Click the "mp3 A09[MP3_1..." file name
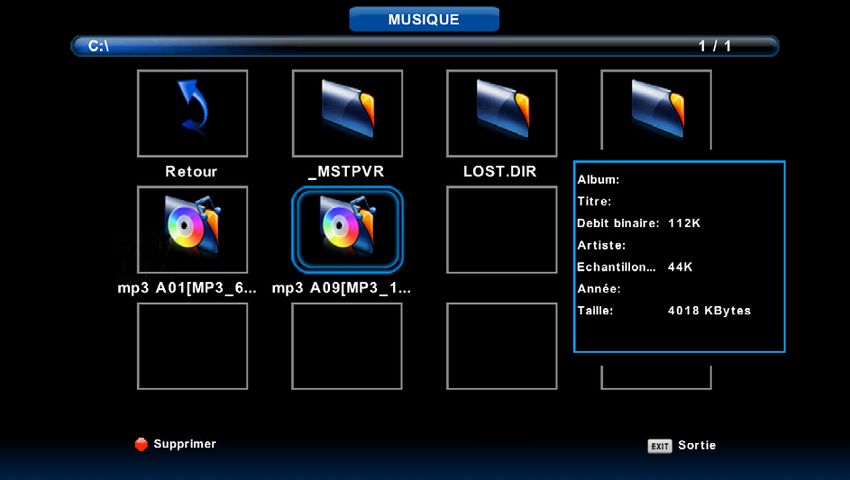This screenshot has width=850, height=480. pos(342,288)
